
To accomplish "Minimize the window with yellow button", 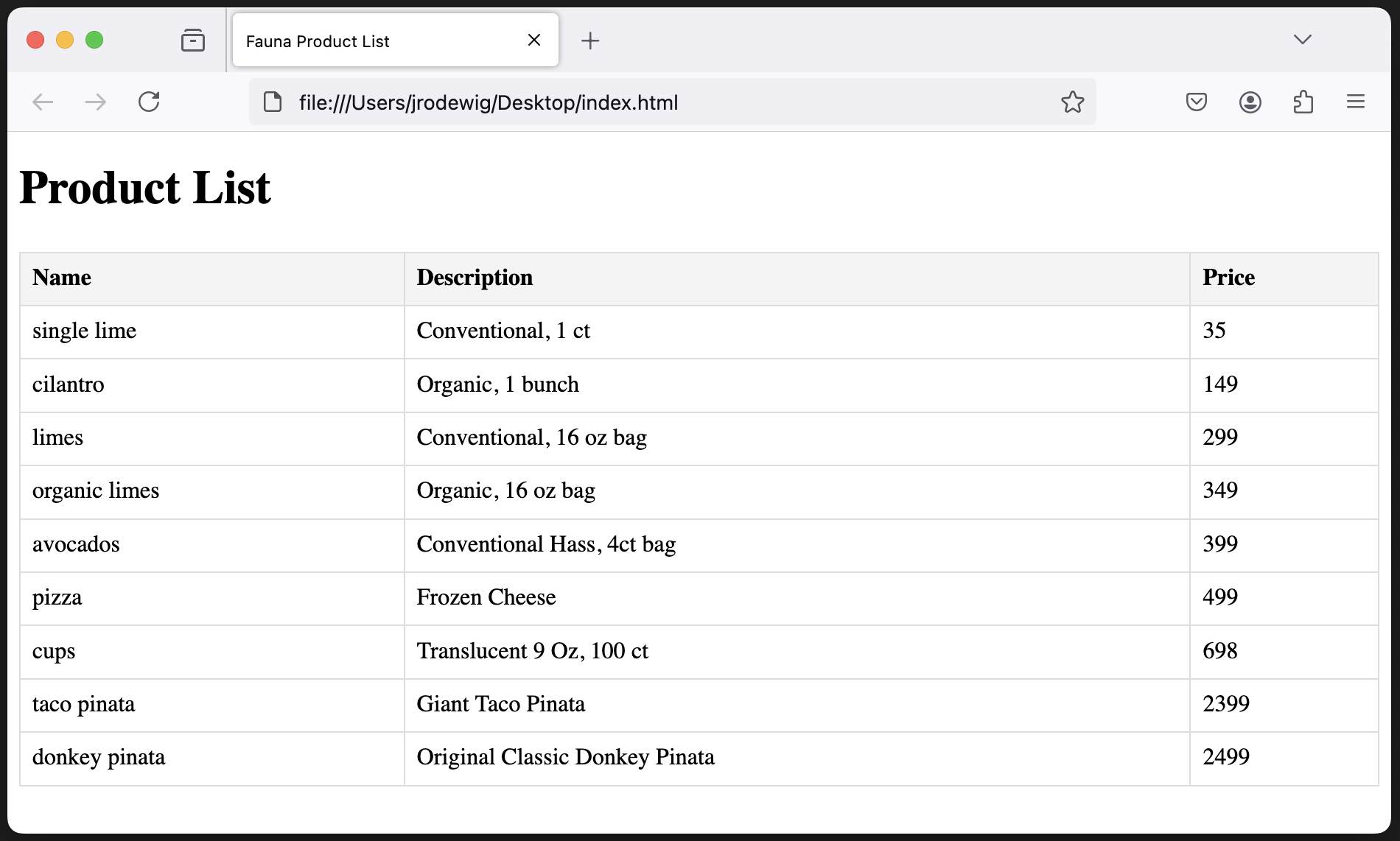I will [65, 40].
